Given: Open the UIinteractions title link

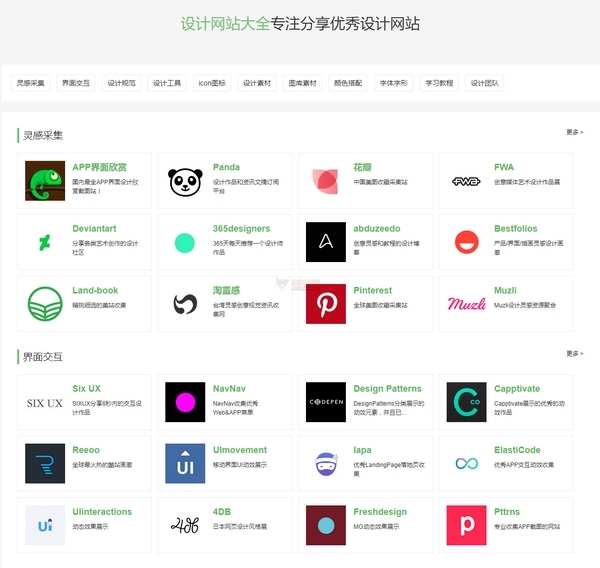Looking at the screenshot, I should click(x=102, y=512).
